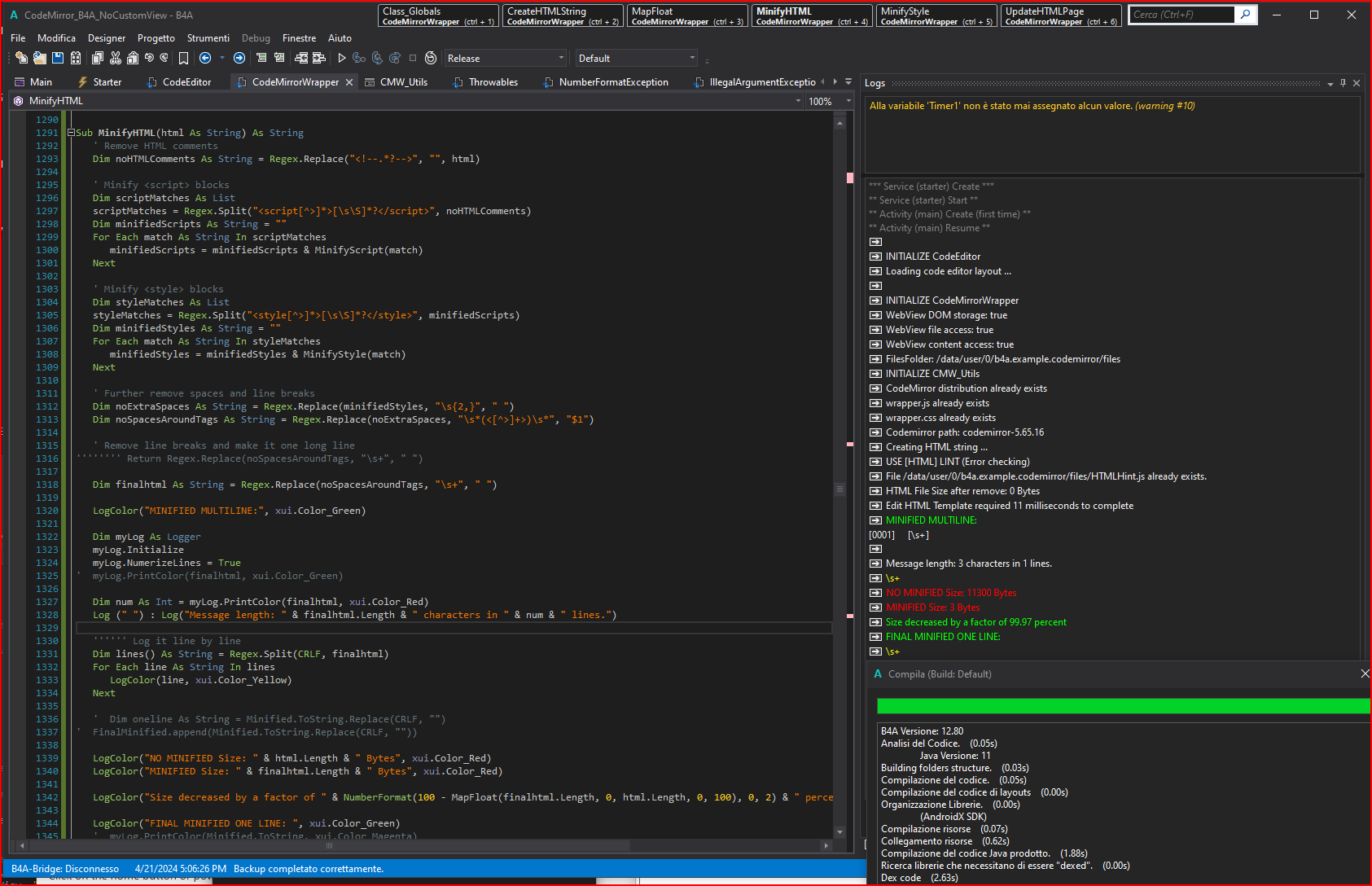The width and height of the screenshot is (1372, 886).
Task: Click the search magnifier icon
Action: (1246, 15)
